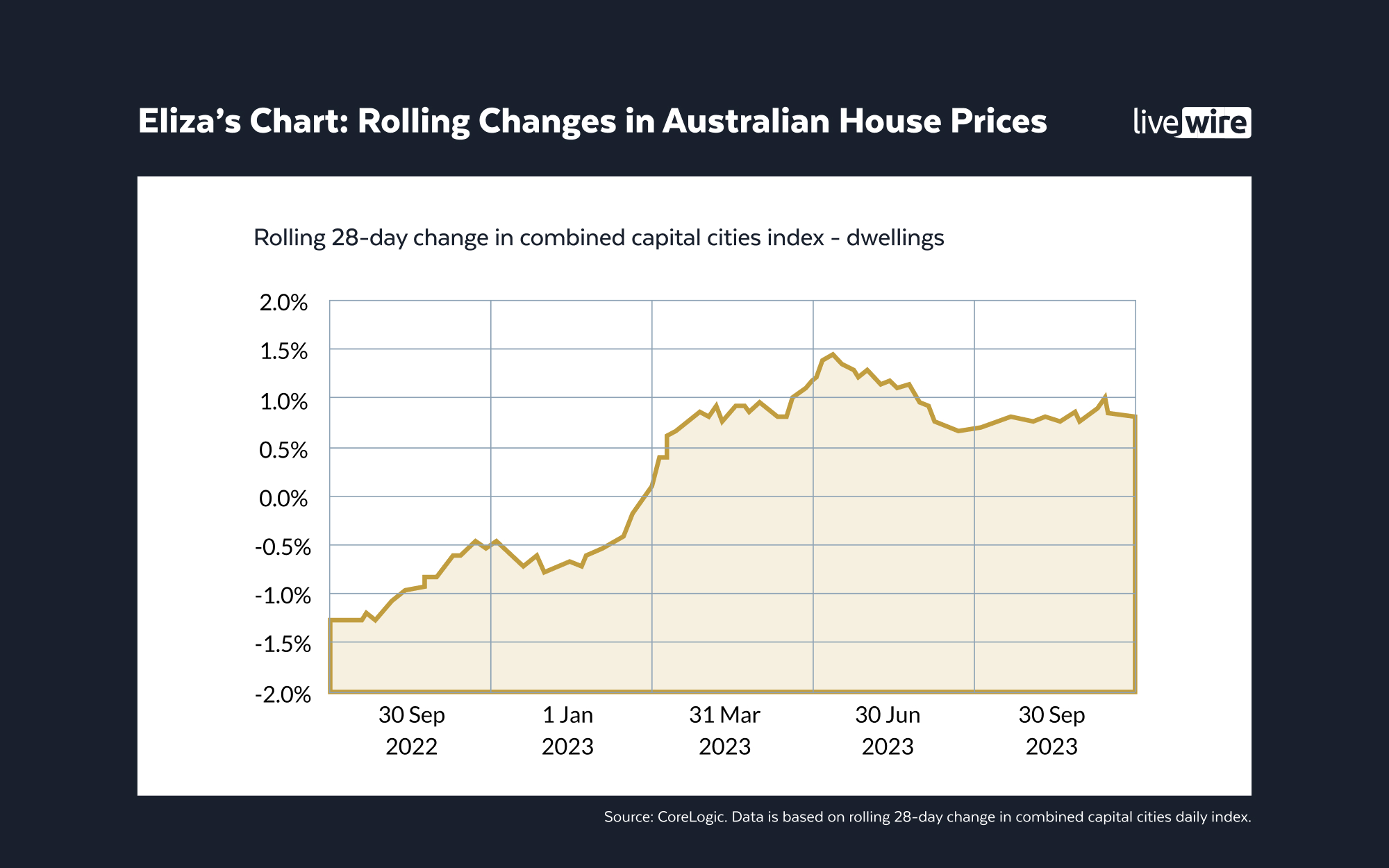This screenshot has width=1389, height=868.
Task: Click the -1.0% y-axis label
Action: pos(282,596)
